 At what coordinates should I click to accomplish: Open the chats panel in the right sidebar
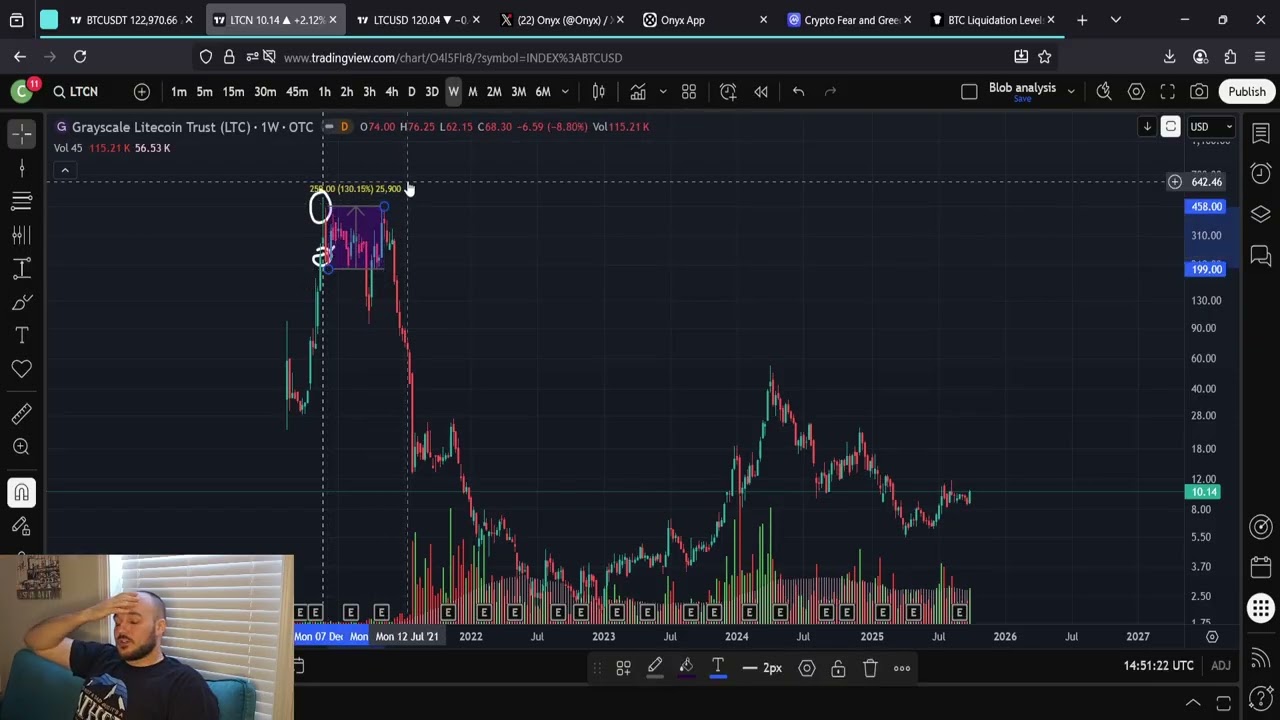click(1261, 256)
